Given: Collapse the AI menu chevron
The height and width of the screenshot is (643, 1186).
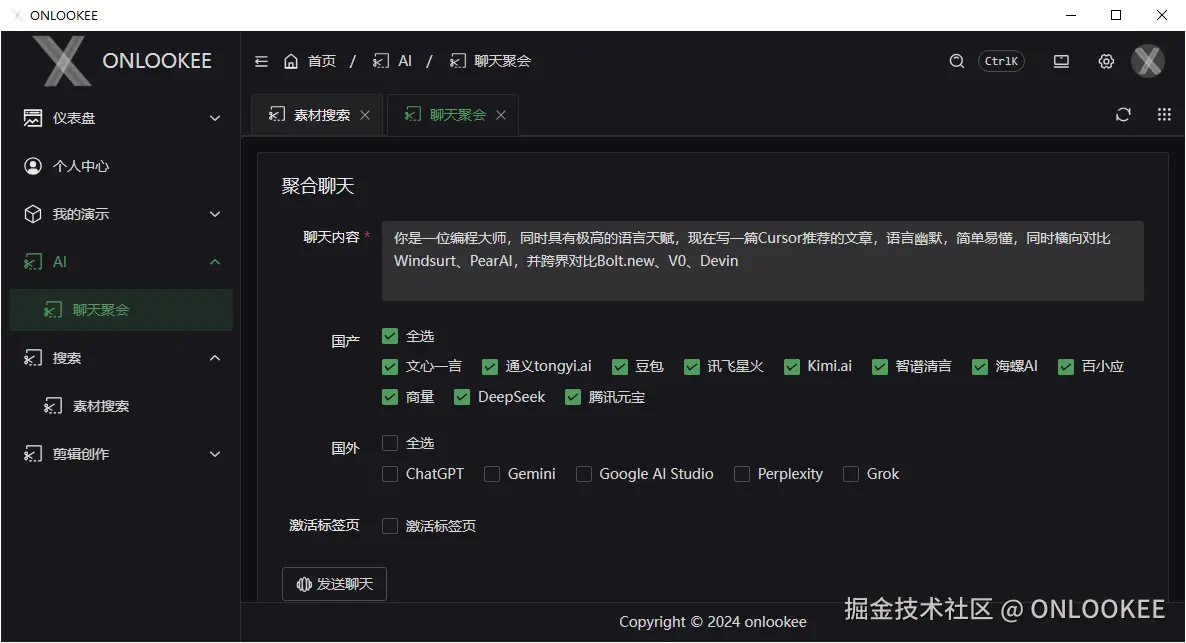Looking at the screenshot, I should [x=215, y=262].
